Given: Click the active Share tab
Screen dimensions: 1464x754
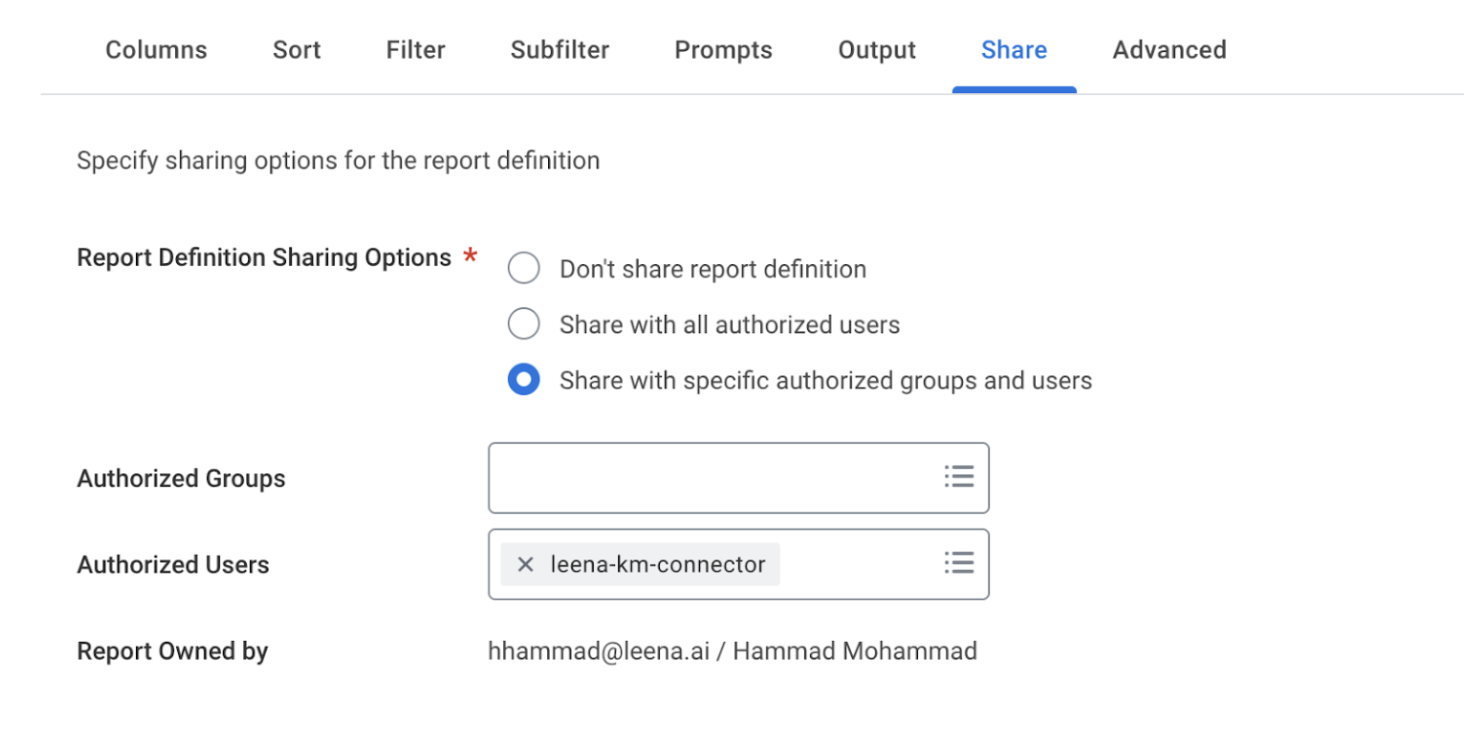Looking at the screenshot, I should (x=1013, y=50).
